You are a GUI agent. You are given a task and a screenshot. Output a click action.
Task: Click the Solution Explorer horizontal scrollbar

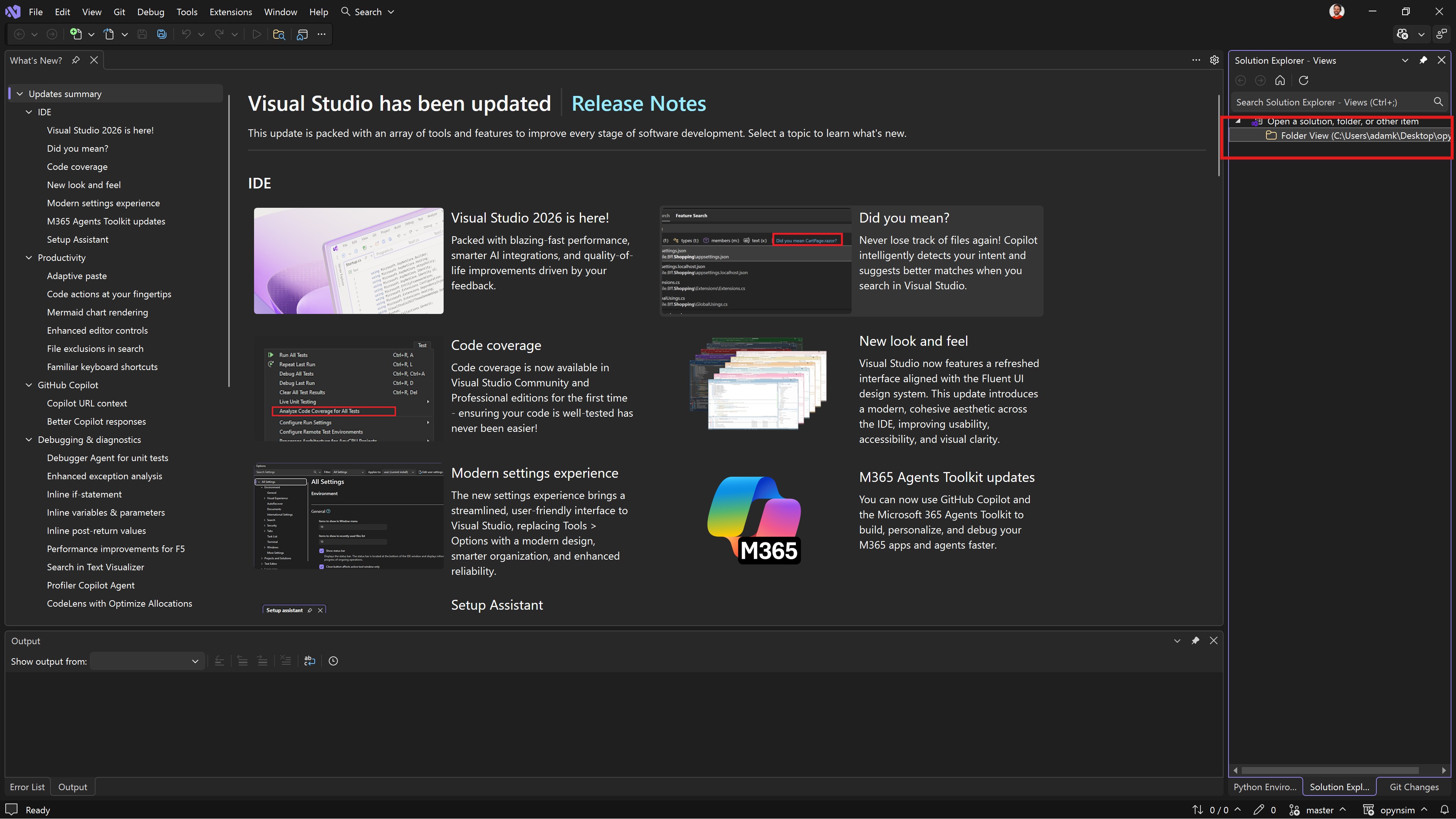pos(1329,770)
